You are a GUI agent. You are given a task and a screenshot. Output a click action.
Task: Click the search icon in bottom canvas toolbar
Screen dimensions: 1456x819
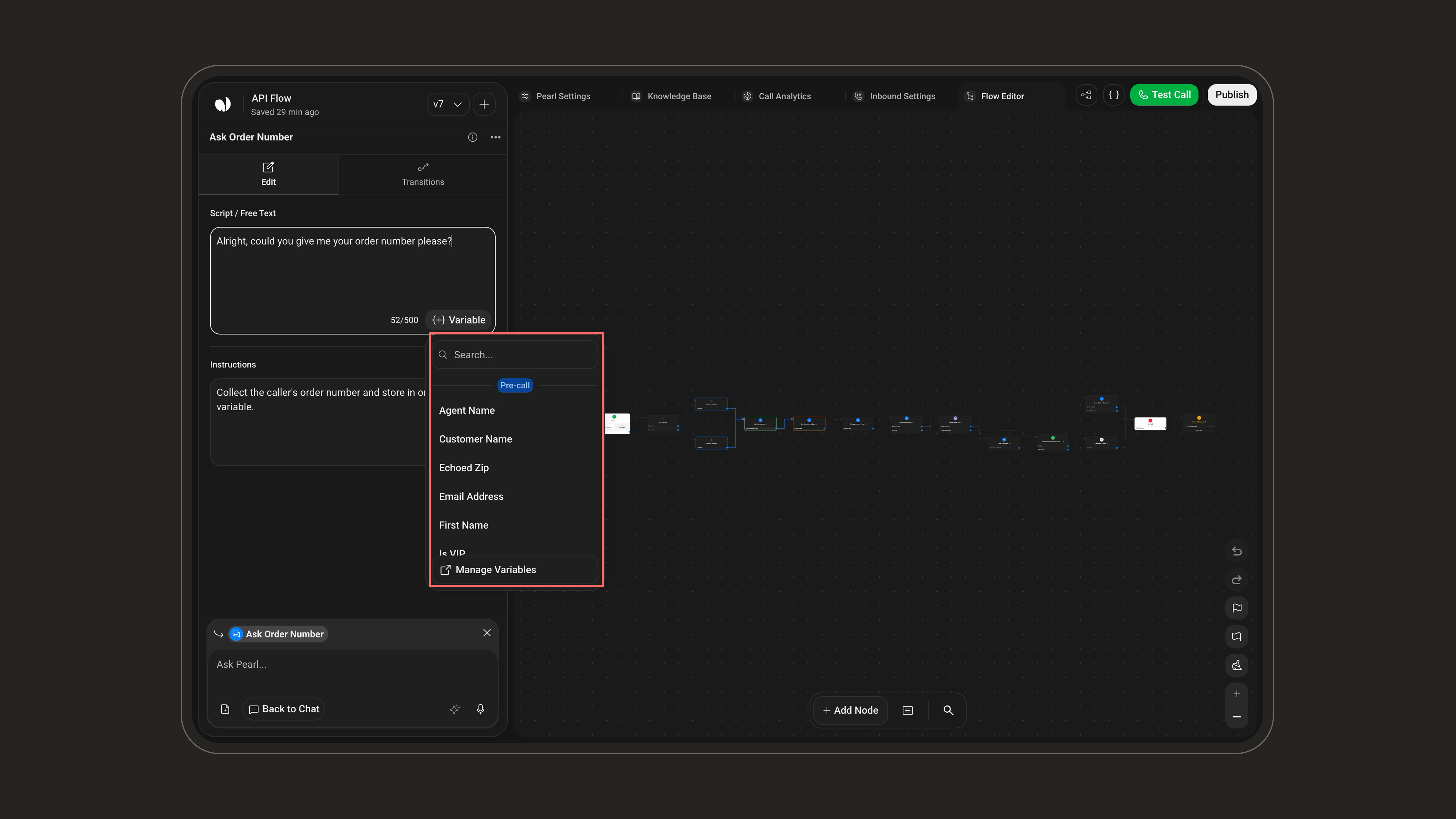click(948, 710)
